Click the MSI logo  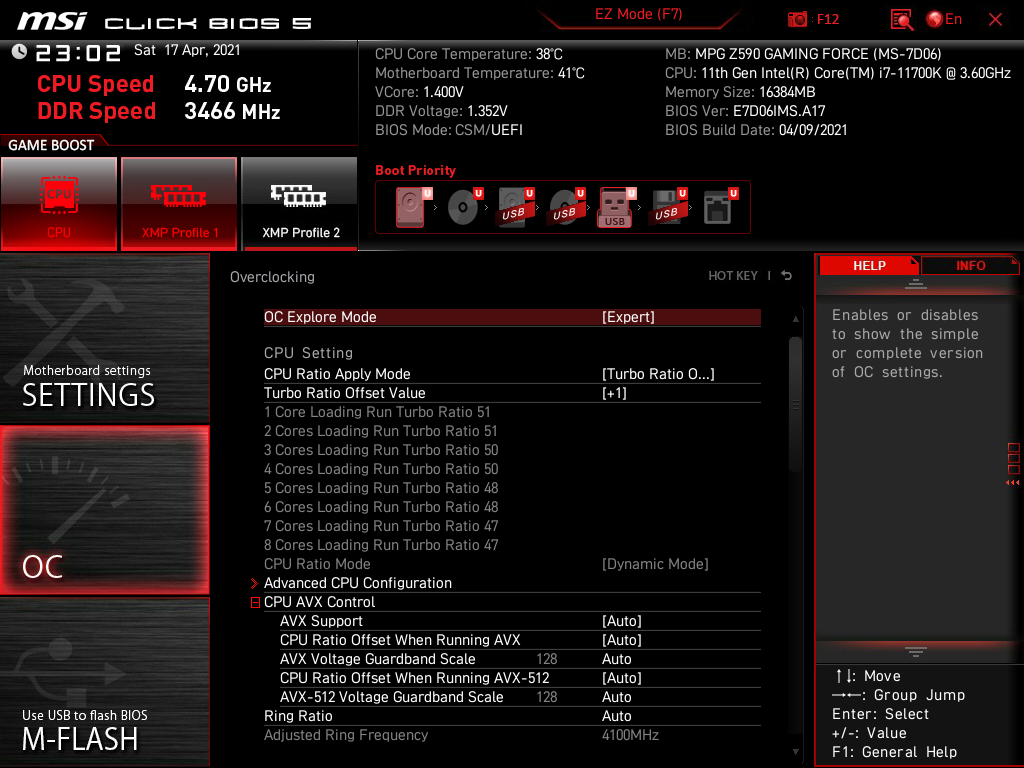pyautogui.click(x=52, y=22)
